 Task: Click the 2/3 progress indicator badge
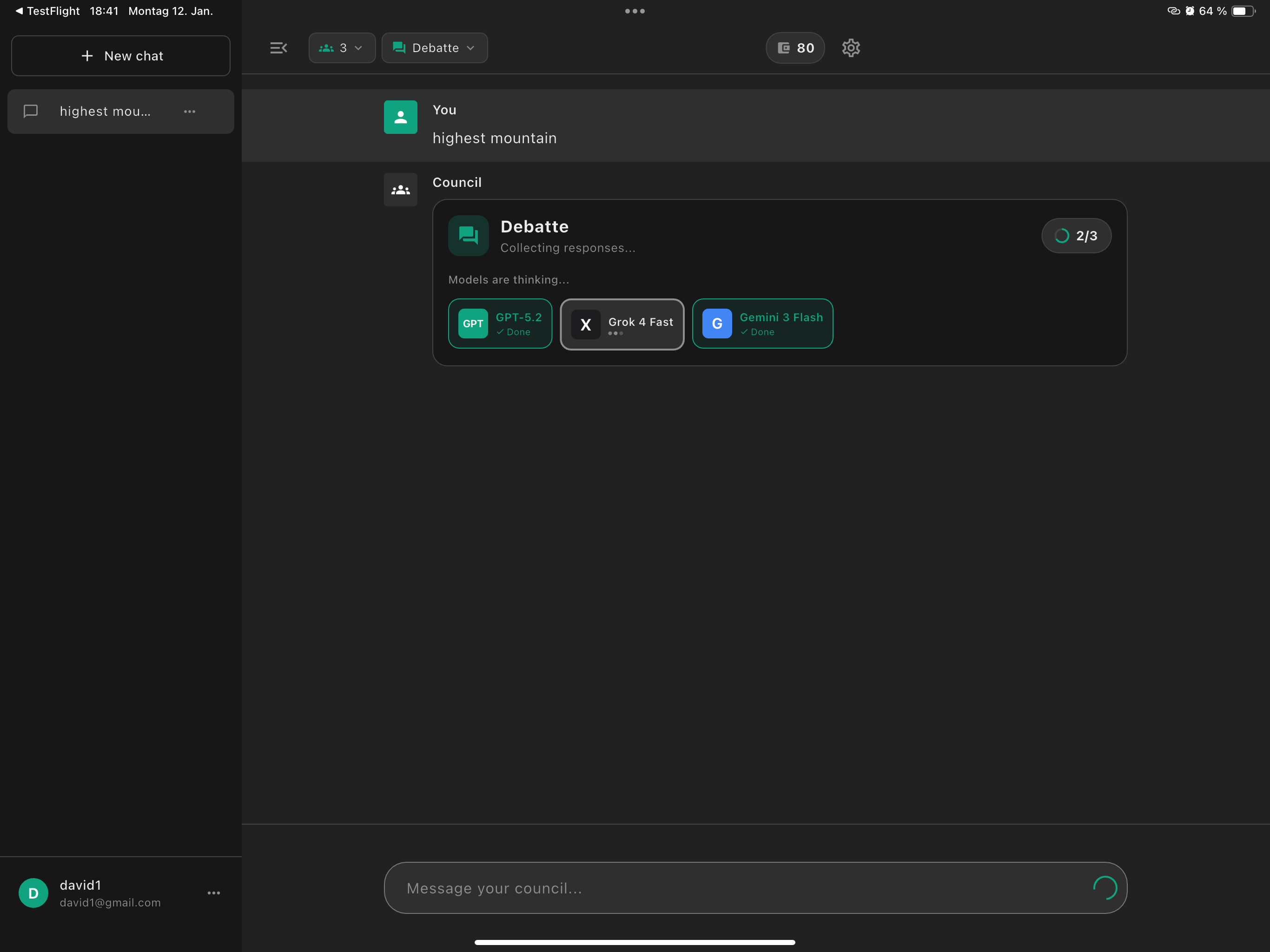(1077, 235)
